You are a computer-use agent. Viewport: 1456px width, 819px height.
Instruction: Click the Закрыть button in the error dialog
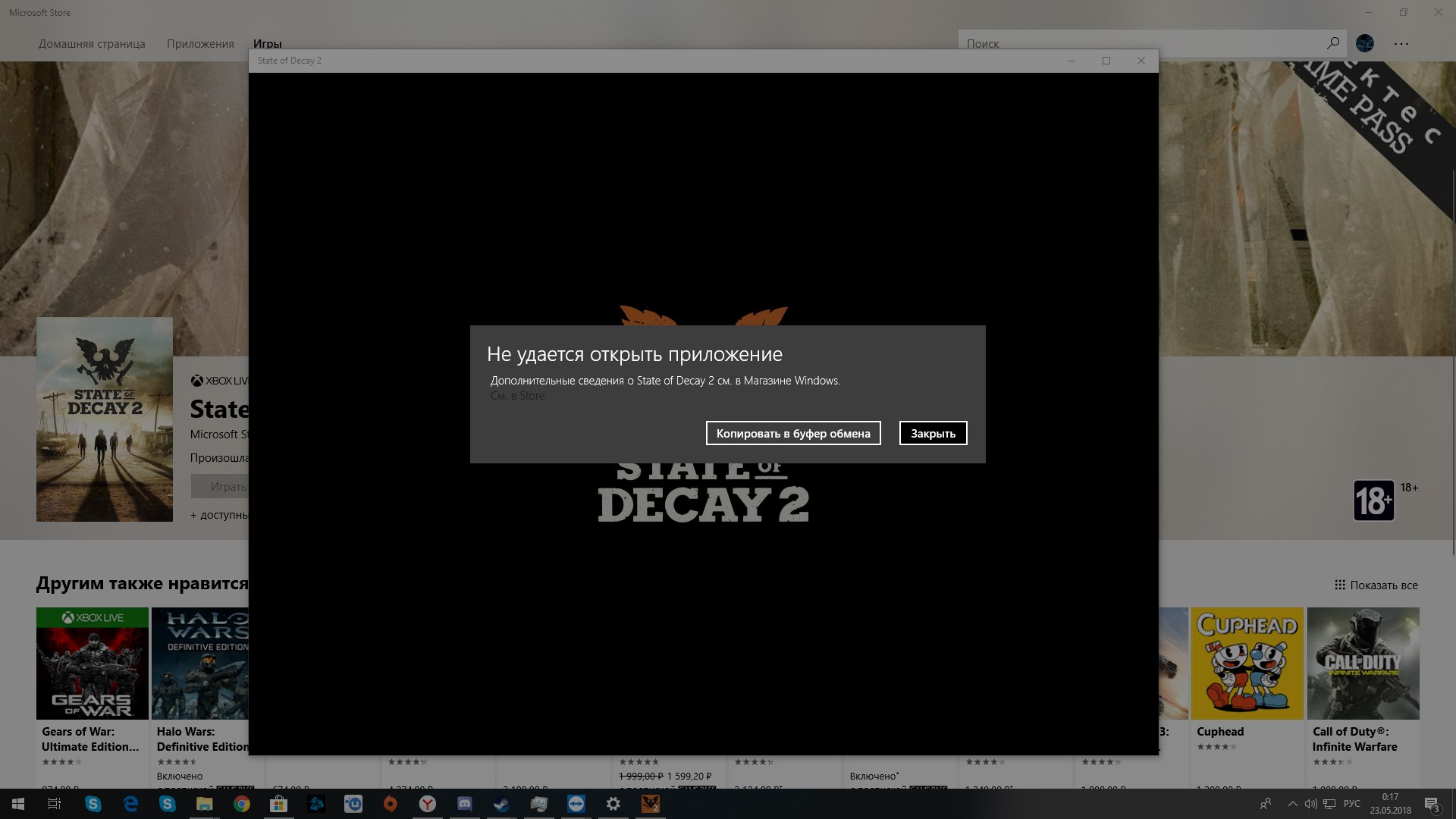coord(933,433)
